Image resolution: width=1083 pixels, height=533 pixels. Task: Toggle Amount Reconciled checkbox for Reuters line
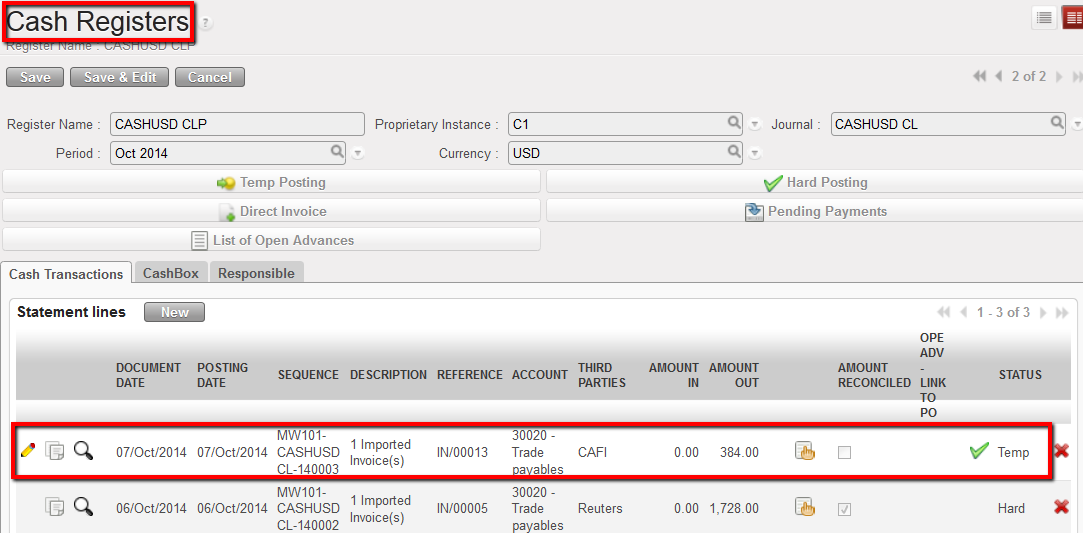point(845,508)
